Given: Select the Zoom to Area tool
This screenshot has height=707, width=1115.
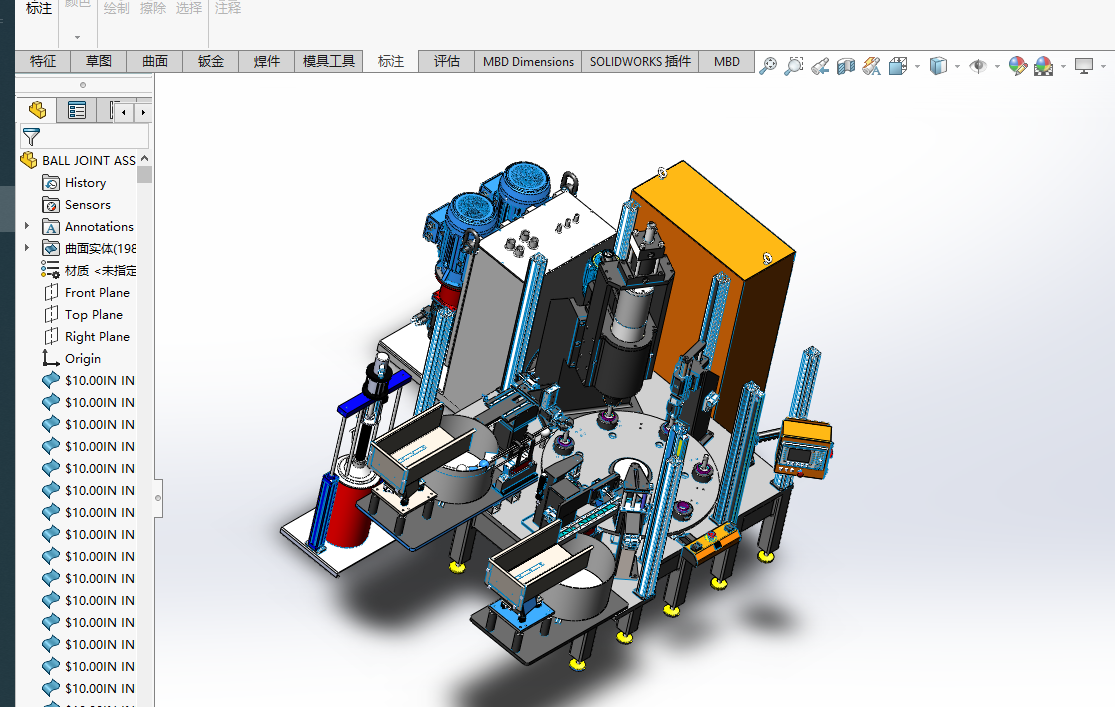Looking at the screenshot, I should 794,66.
